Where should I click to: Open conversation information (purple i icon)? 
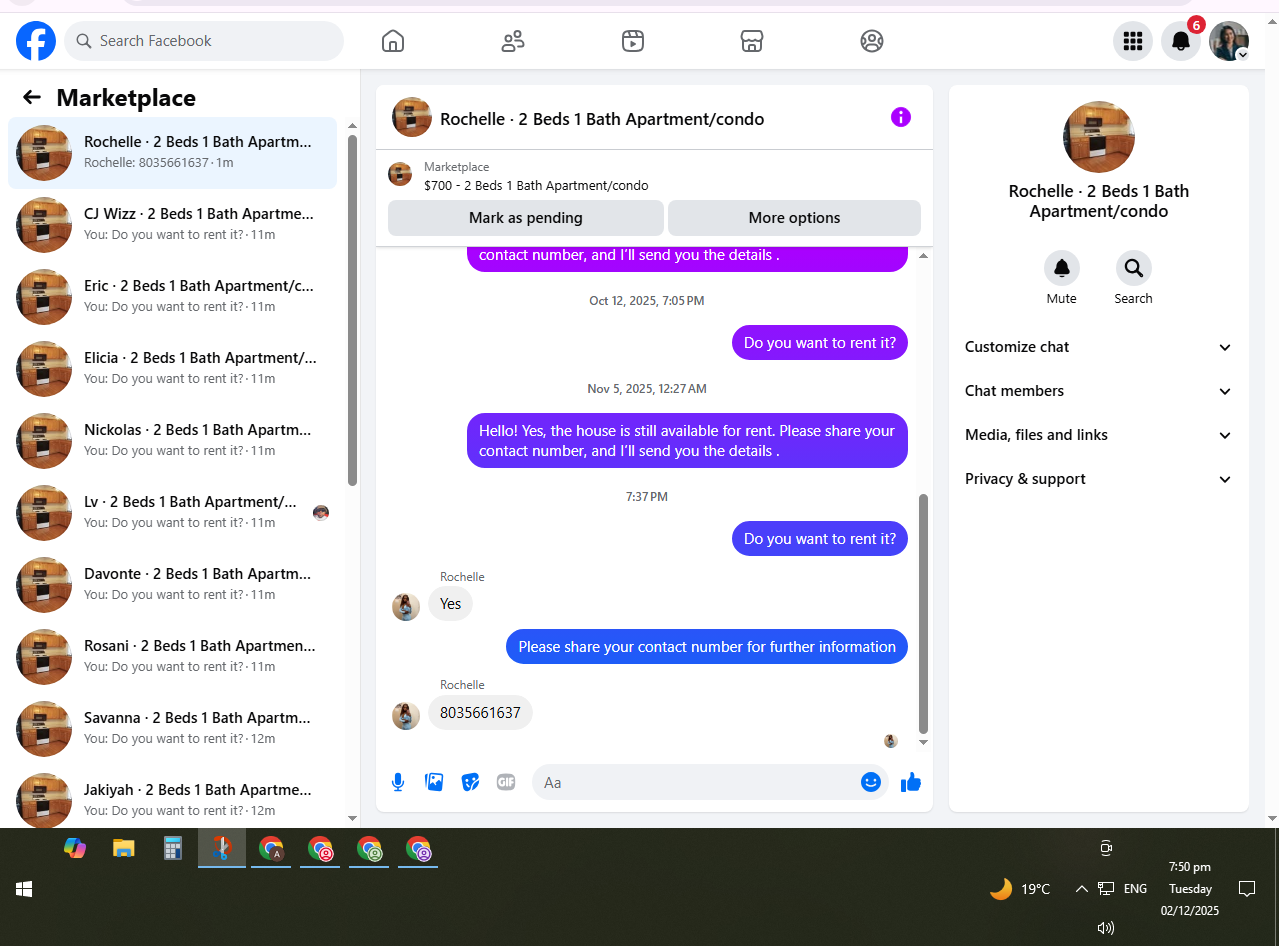pos(901,118)
